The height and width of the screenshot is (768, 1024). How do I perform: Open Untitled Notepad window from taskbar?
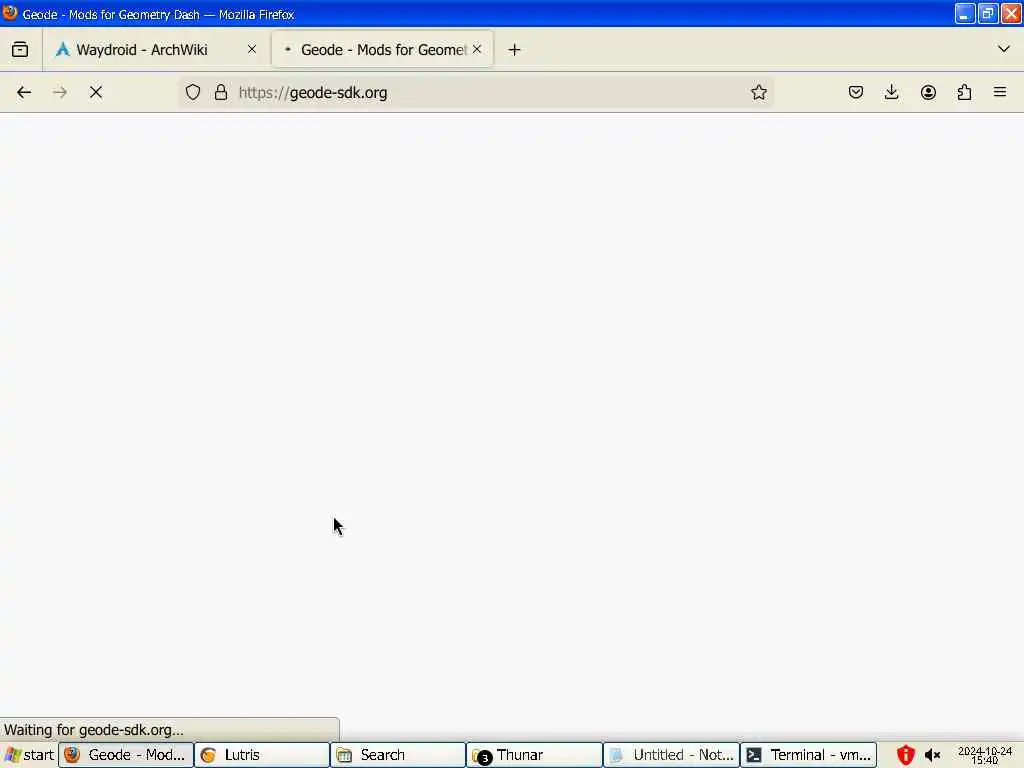[671, 755]
